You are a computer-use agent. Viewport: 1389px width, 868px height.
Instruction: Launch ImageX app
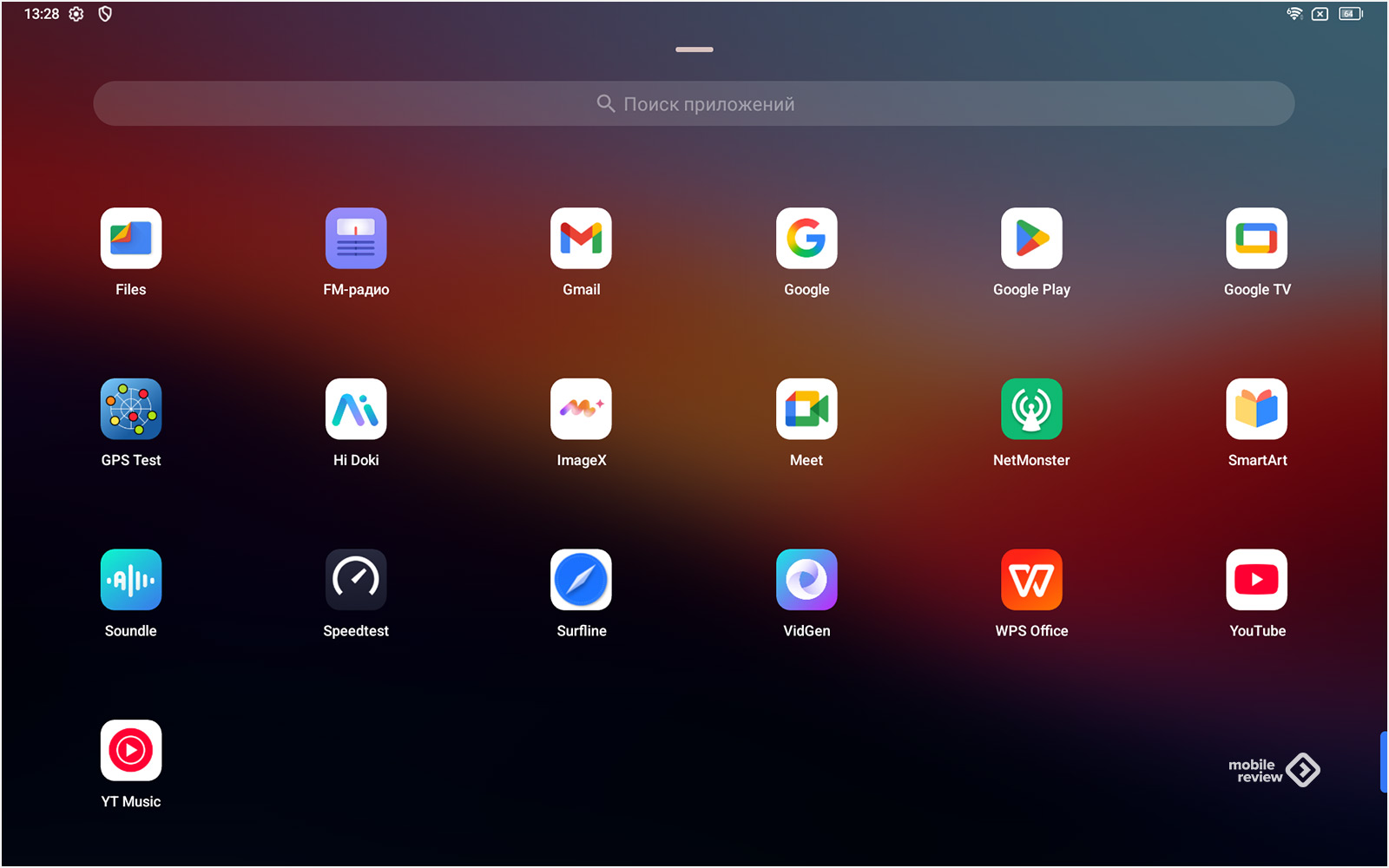(581, 409)
